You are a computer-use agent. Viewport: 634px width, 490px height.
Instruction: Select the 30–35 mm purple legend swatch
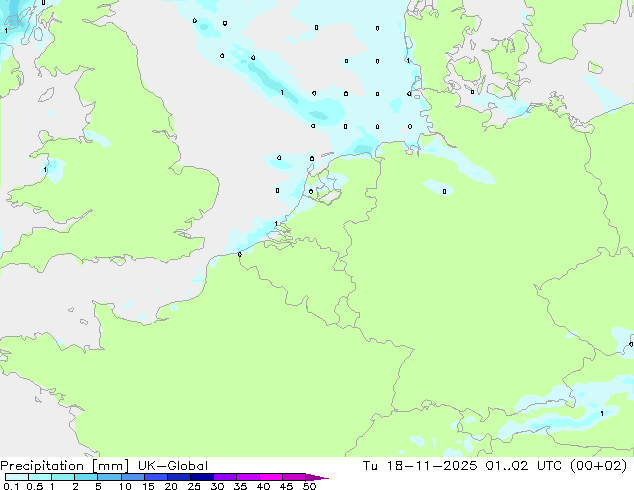[225, 477]
